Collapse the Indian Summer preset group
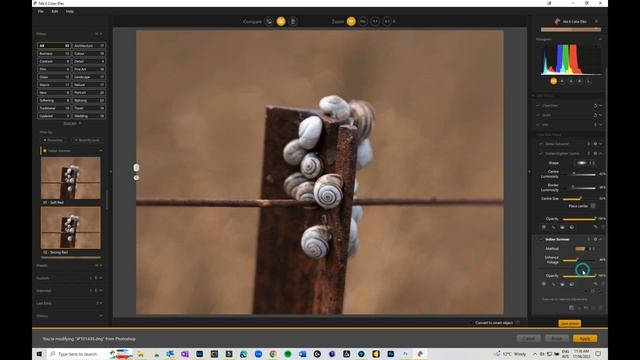 tap(101, 151)
